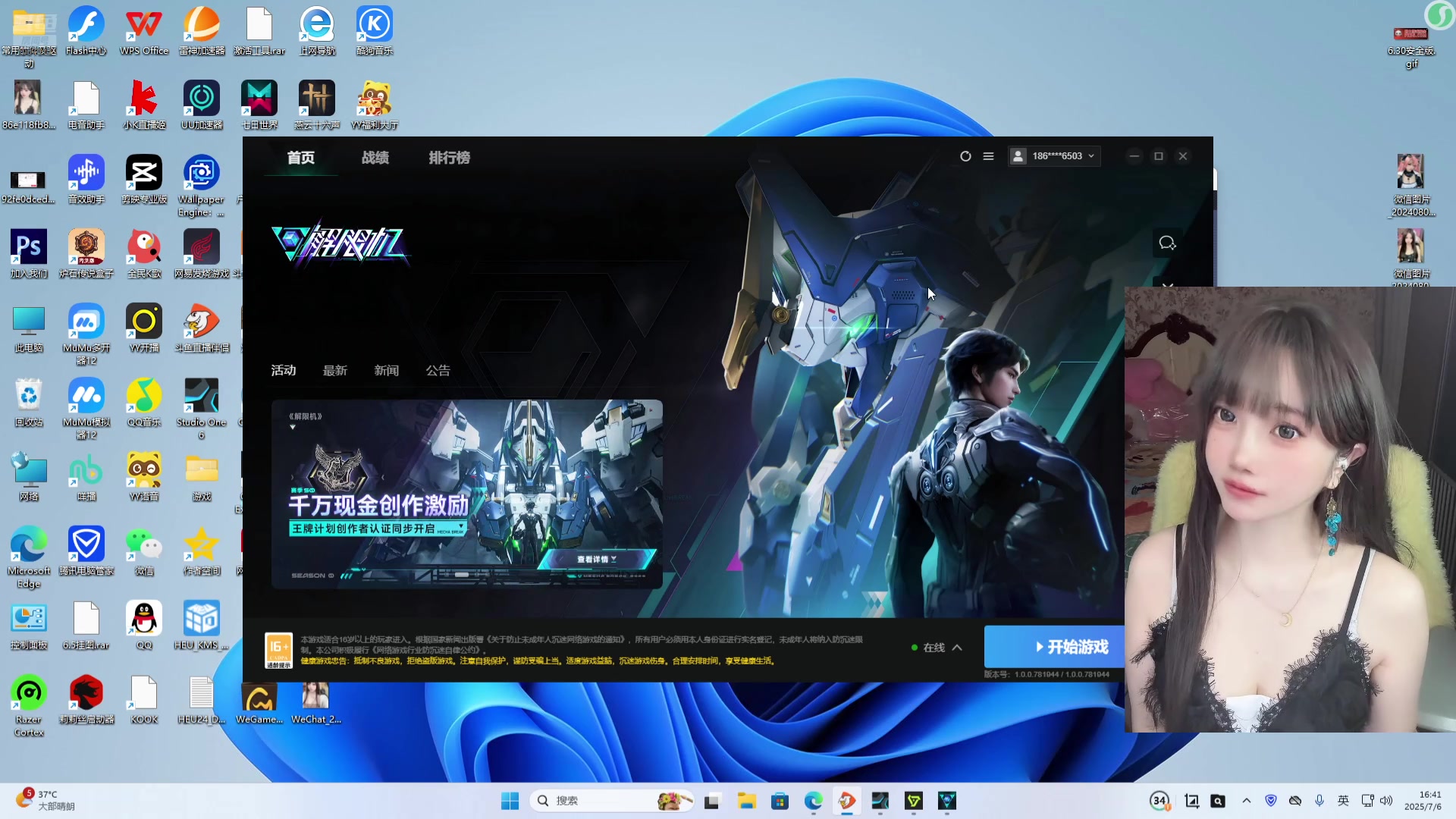Click the taskbar 搜索 search box
Screen dimensions: 1456x819
(x=613, y=801)
